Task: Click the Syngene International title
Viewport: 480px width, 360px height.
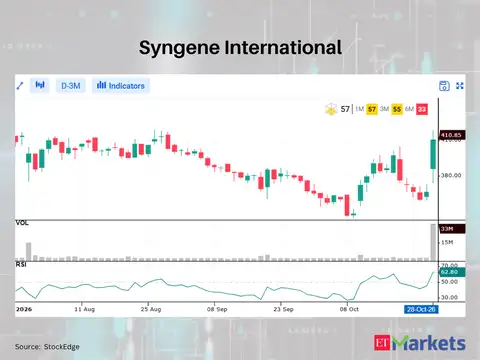Action: pos(240,48)
